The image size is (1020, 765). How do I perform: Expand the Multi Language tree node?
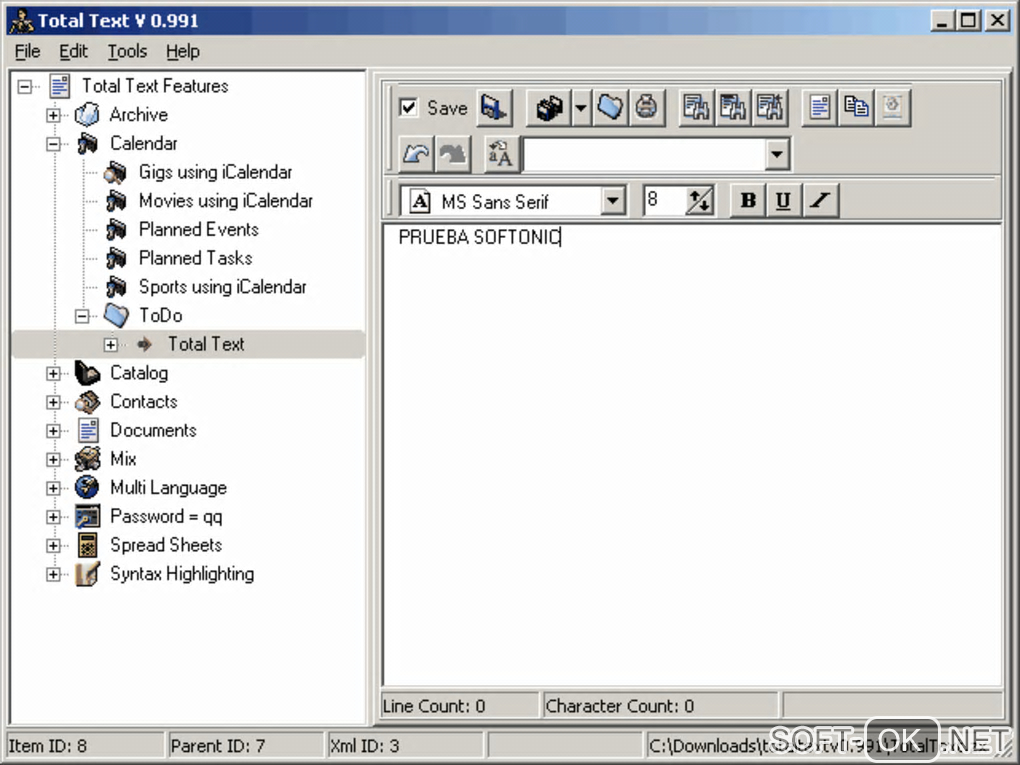point(53,488)
